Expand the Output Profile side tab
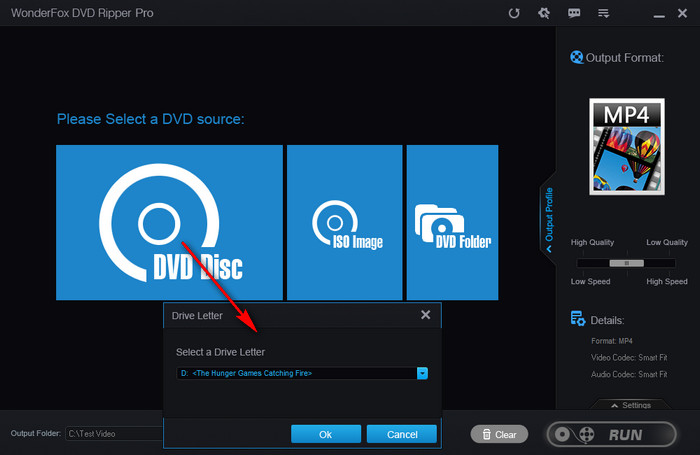700x455 pixels. click(x=549, y=219)
